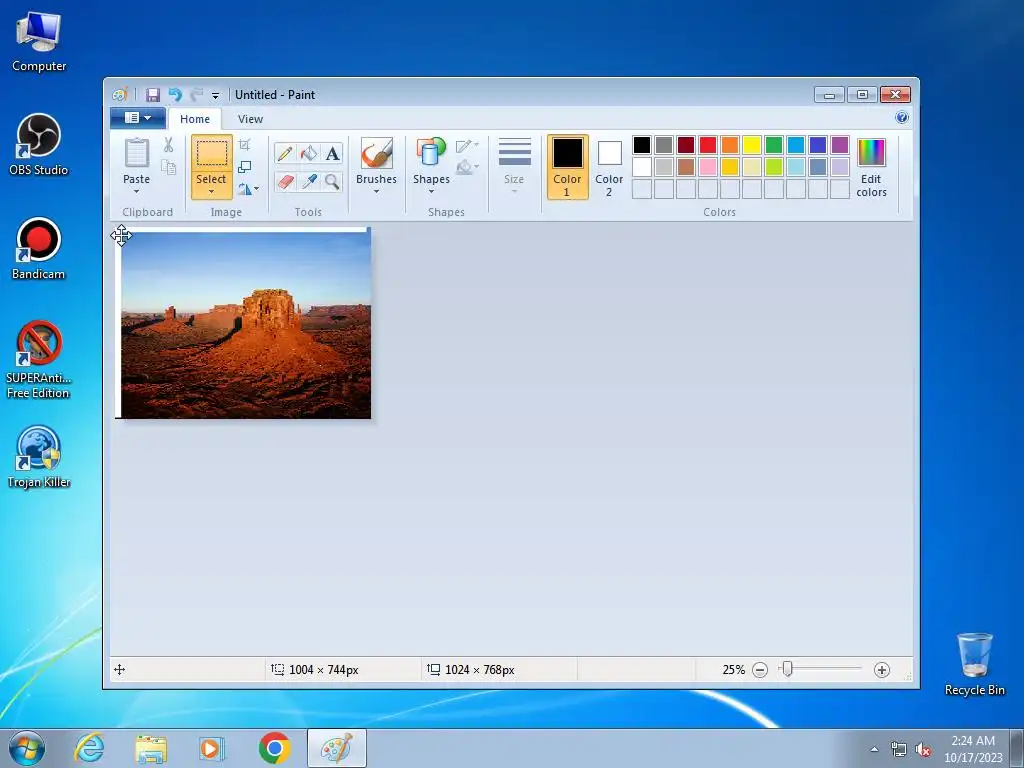
Task: Click the Crop icon
Action: [x=244, y=145]
